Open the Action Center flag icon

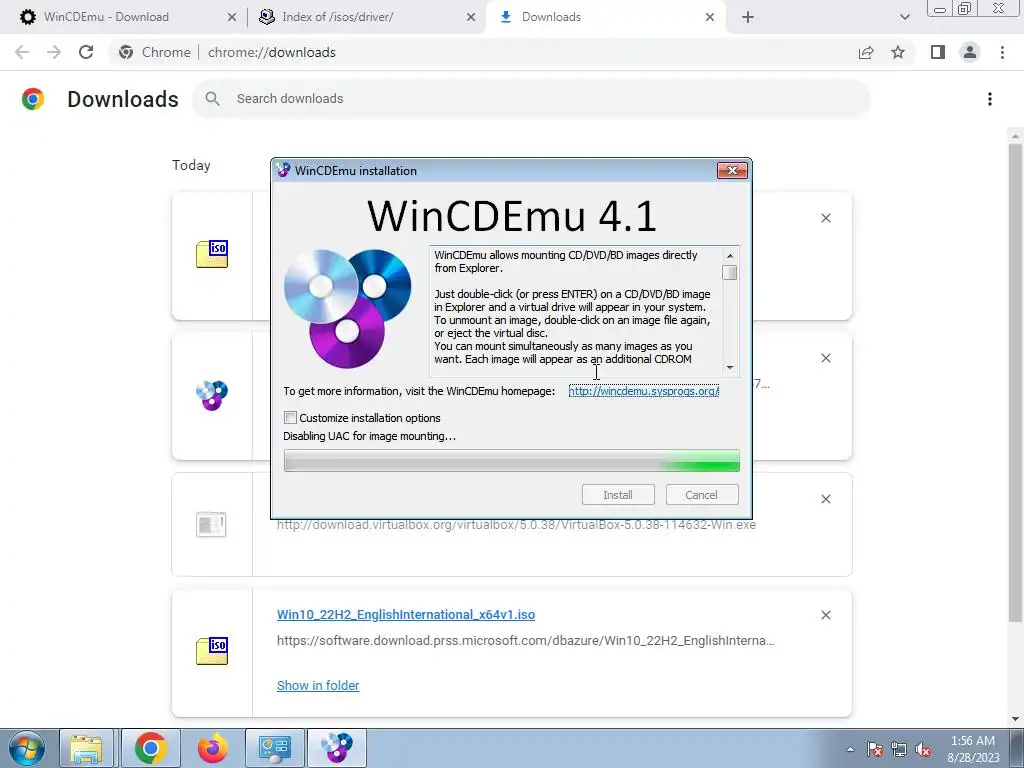coord(875,749)
